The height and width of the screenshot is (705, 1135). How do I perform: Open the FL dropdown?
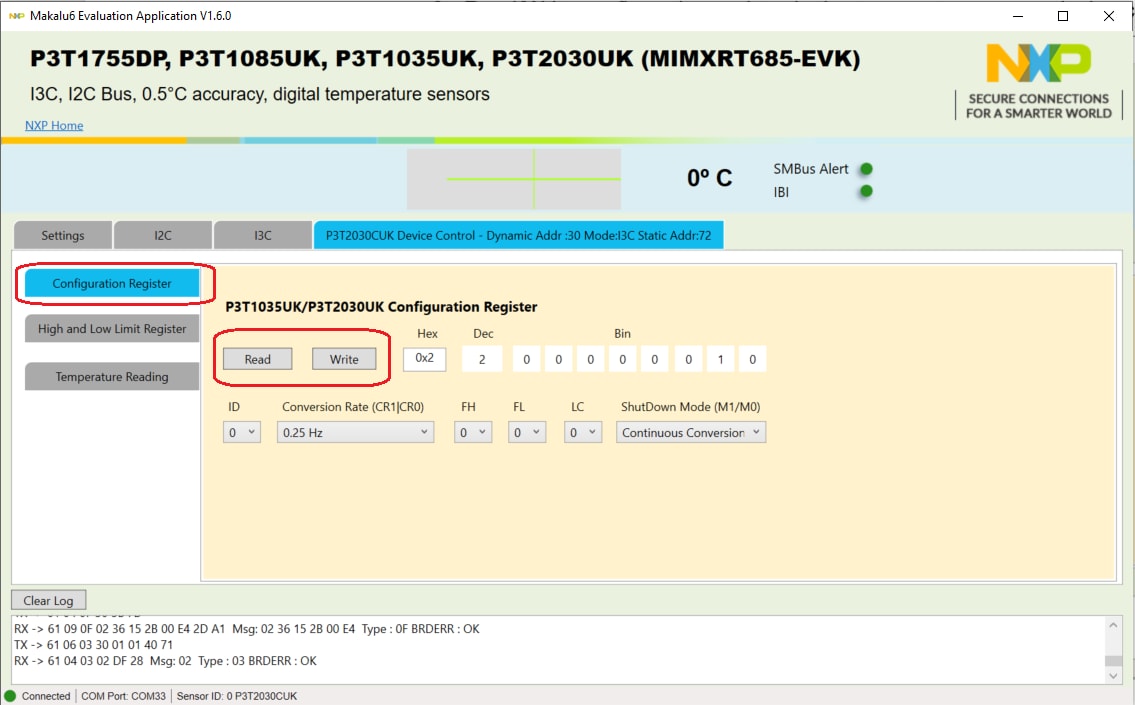pos(527,433)
